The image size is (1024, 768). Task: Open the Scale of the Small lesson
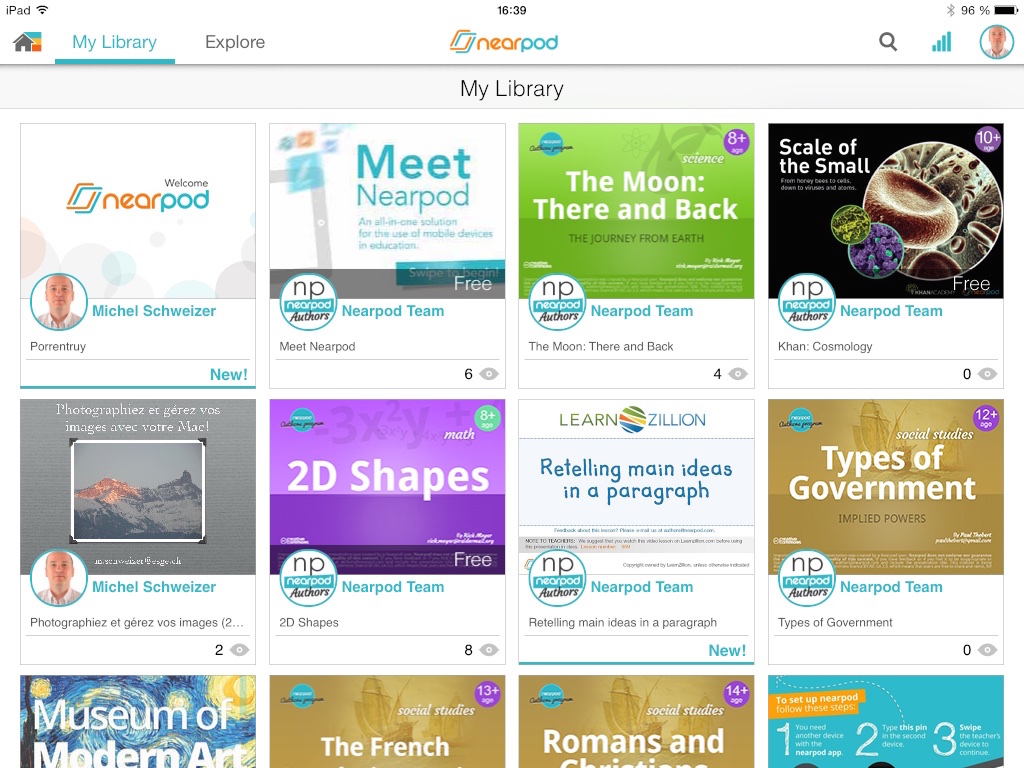(x=886, y=211)
